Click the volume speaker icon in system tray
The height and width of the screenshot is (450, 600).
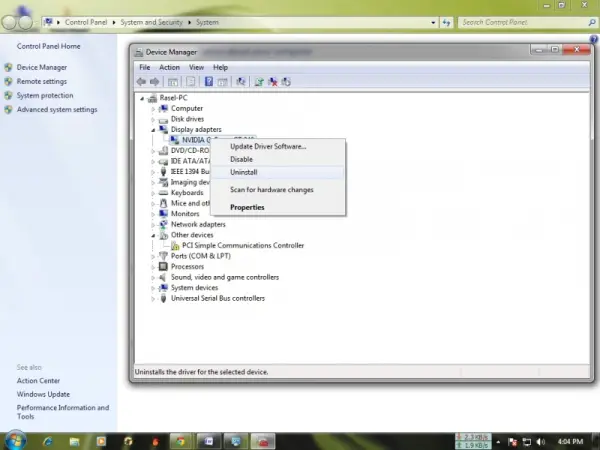click(541, 442)
